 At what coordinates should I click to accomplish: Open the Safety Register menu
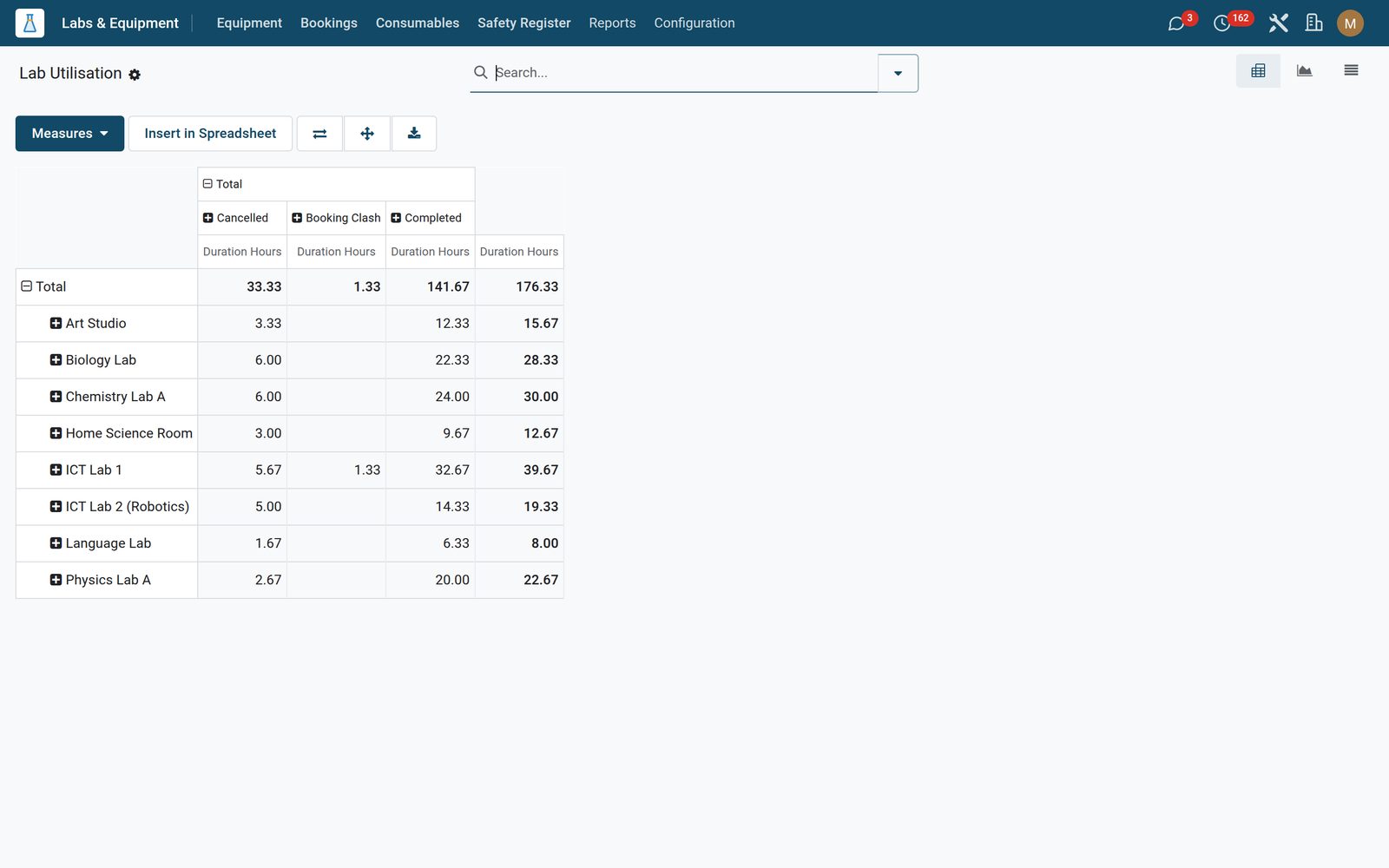523,23
